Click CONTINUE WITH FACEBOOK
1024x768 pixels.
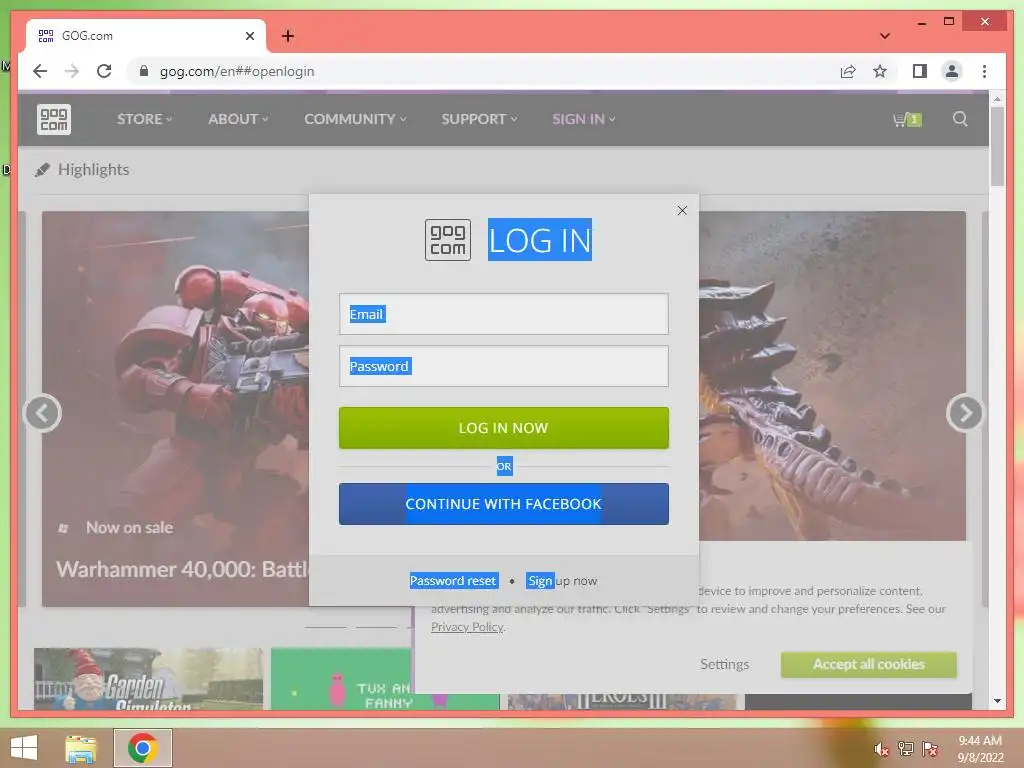504,504
